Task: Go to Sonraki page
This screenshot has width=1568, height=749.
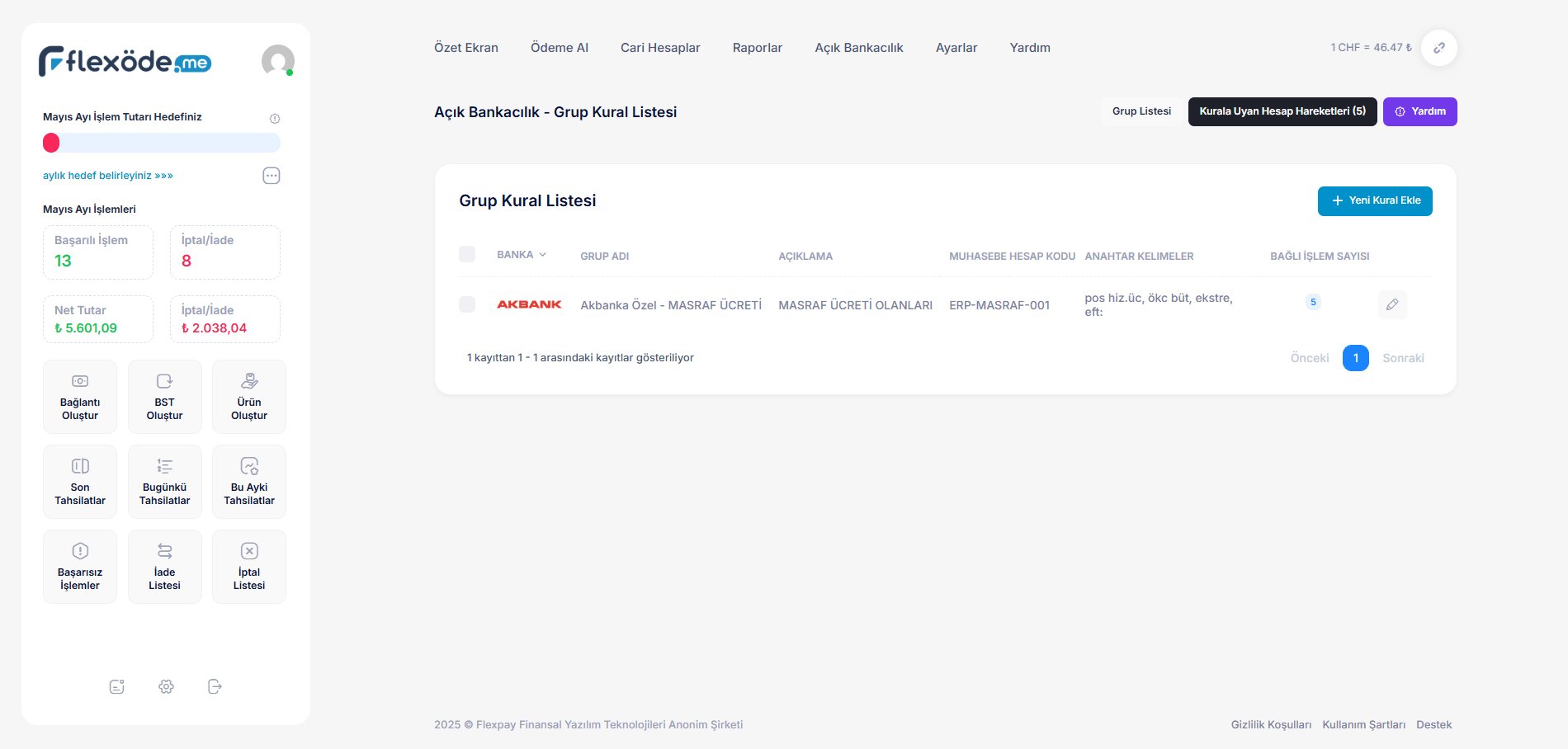Action: point(1404,358)
